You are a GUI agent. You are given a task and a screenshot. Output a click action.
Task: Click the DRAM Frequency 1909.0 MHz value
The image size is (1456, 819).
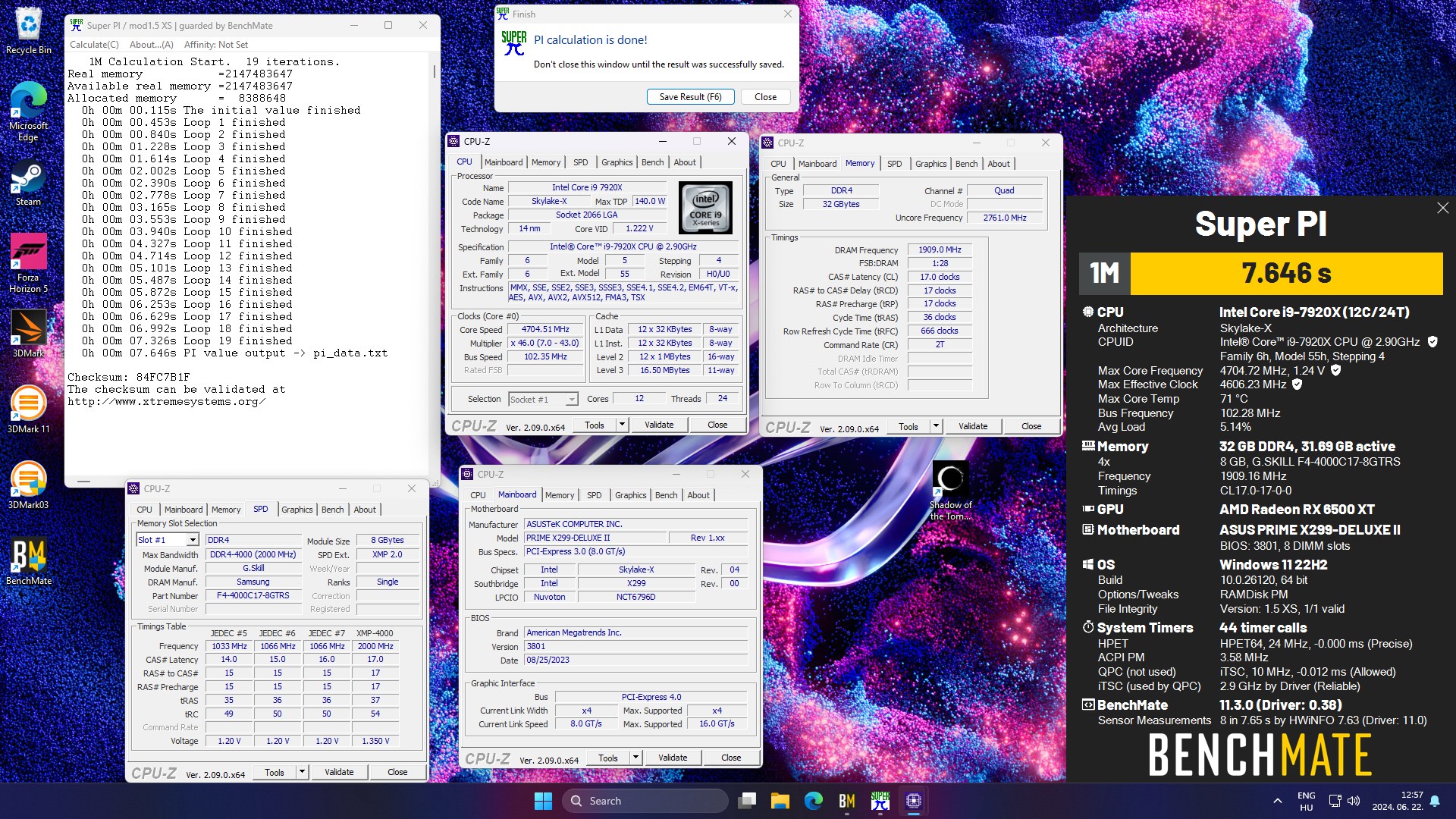point(939,249)
